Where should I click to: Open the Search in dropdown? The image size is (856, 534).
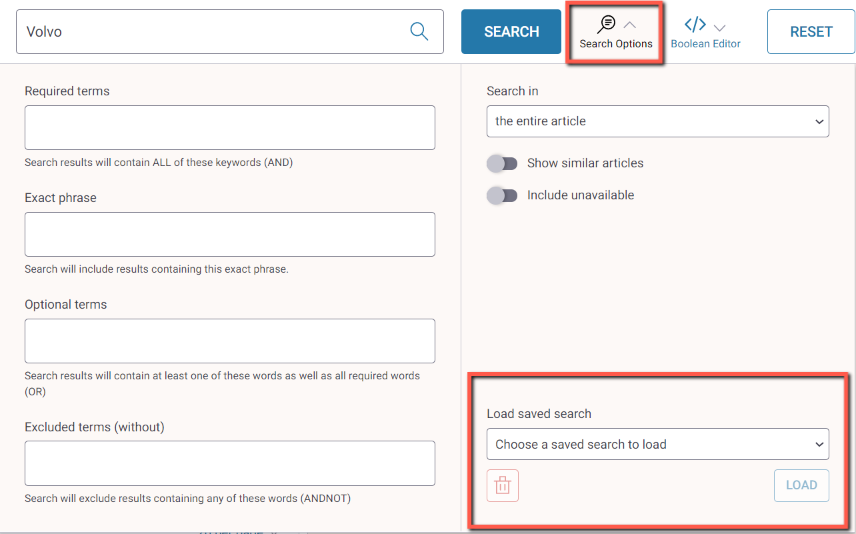click(x=657, y=121)
